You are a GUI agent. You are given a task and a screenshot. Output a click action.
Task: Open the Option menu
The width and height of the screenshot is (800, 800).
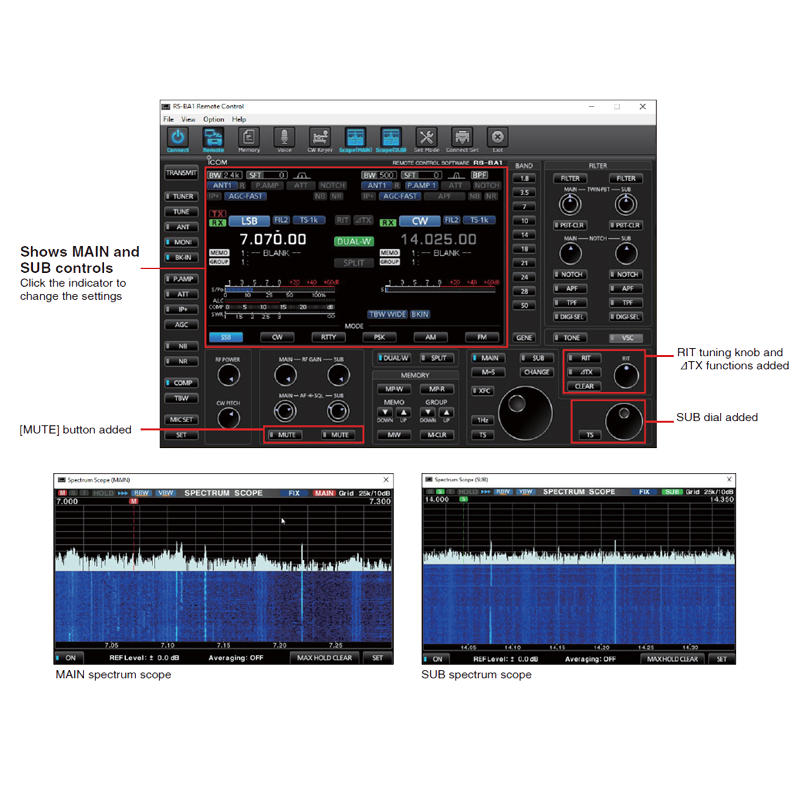pos(213,119)
